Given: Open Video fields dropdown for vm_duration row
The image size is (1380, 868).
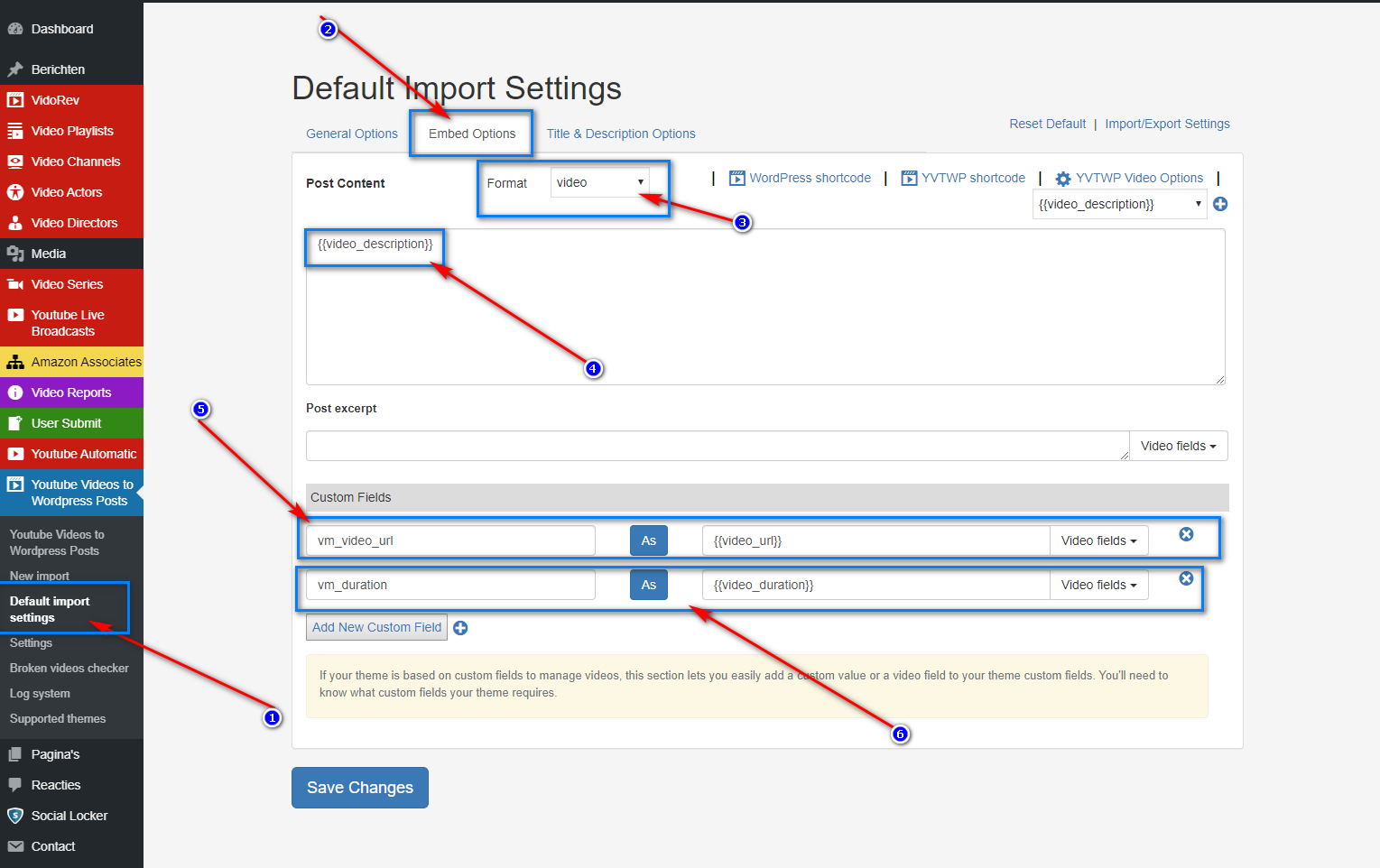Looking at the screenshot, I should tap(1098, 585).
